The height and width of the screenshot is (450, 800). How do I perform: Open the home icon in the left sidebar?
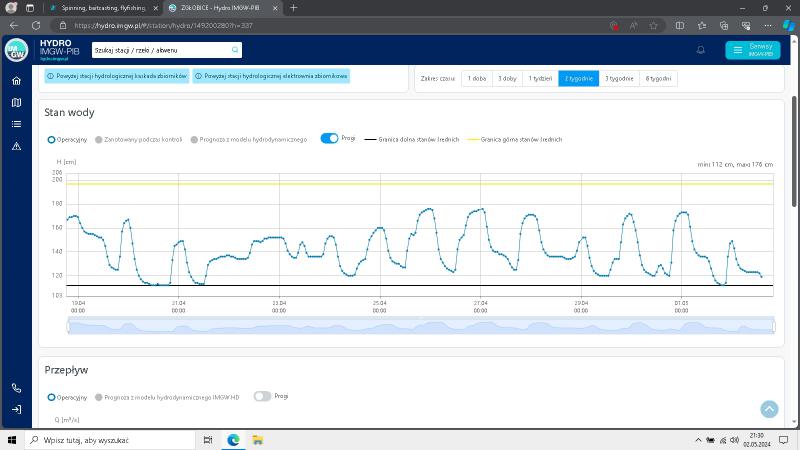coord(16,81)
